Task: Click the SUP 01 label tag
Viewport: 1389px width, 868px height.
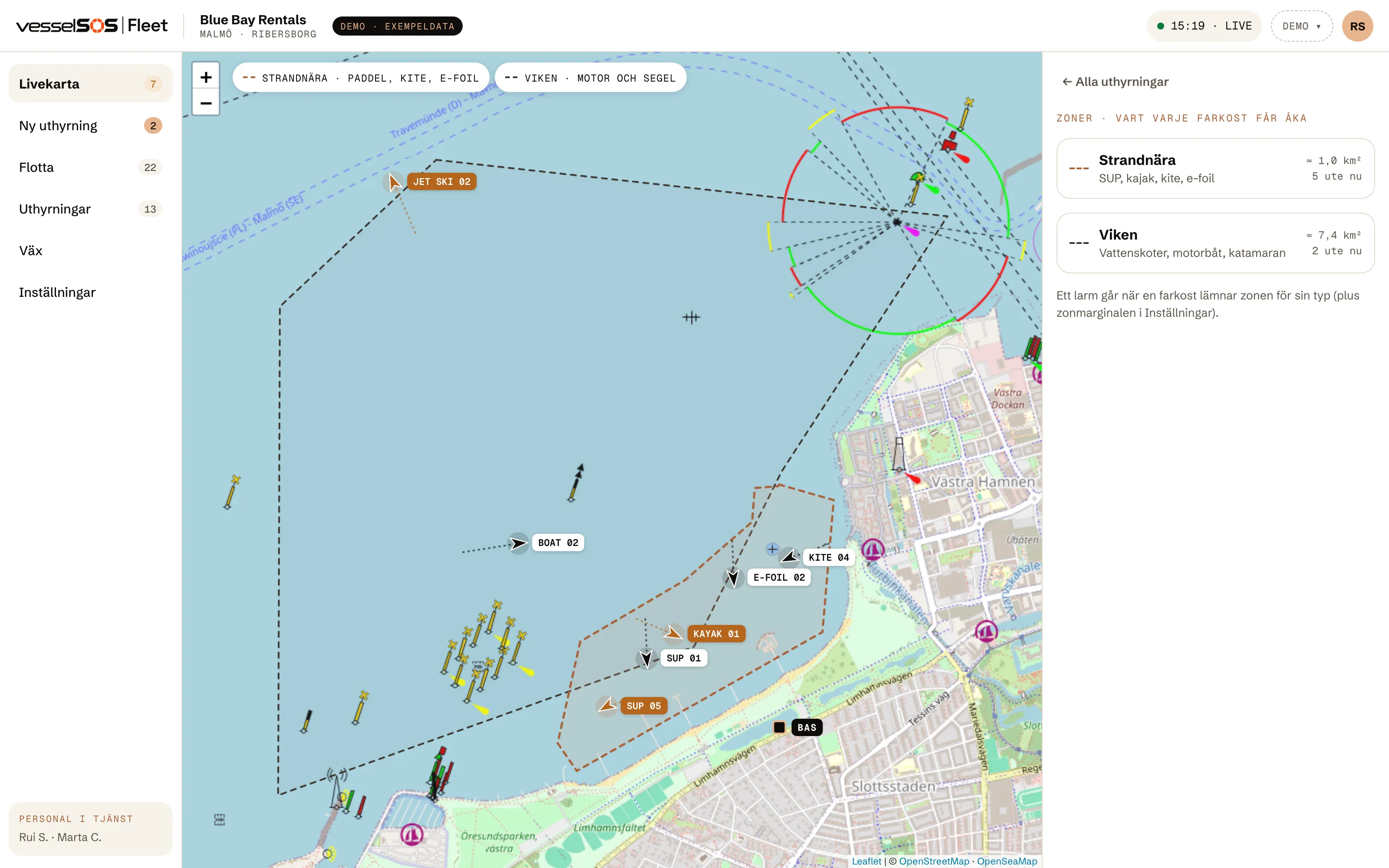Action: (684, 658)
